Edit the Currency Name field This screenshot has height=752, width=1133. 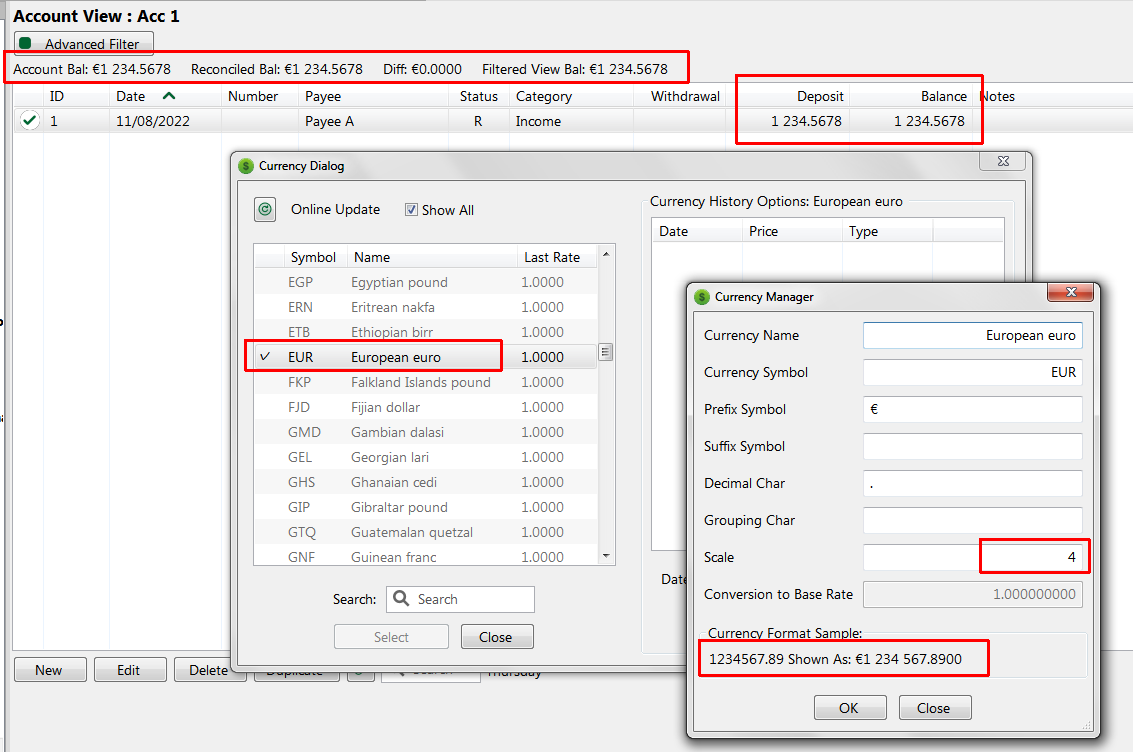pos(972,335)
